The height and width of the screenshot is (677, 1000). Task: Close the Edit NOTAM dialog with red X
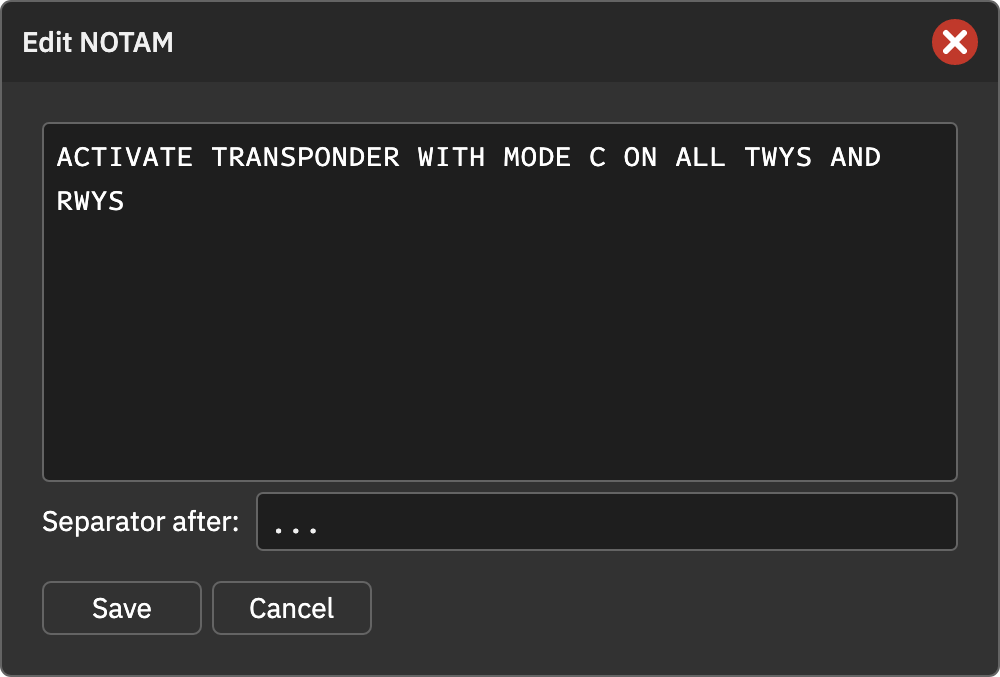tap(954, 42)
